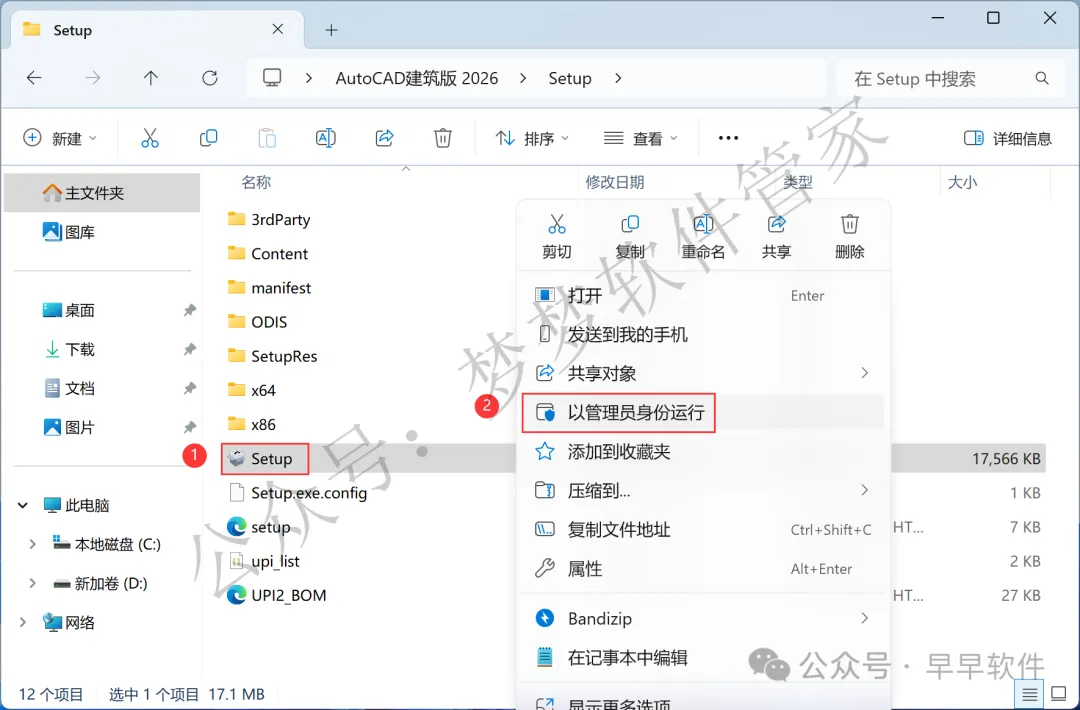This screenshot has width=1080, height=710.
Task: Expand the 共享对象 submenu arrow
Action: 864,373
